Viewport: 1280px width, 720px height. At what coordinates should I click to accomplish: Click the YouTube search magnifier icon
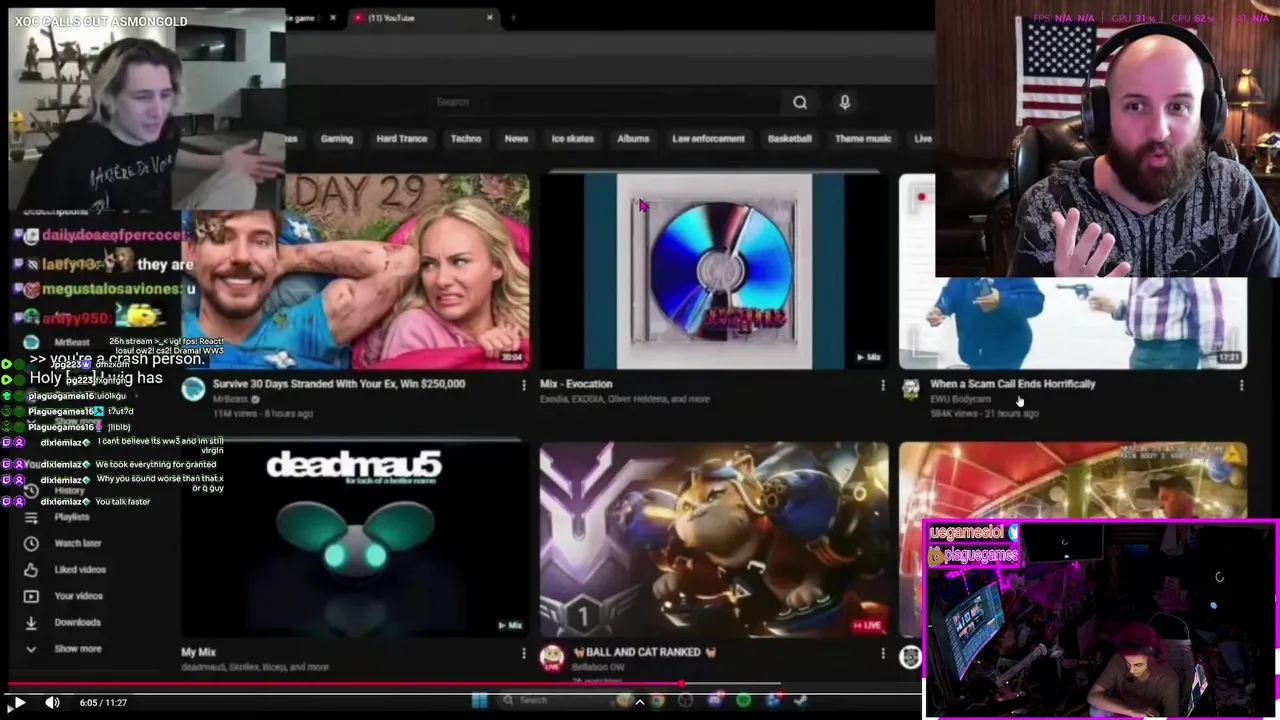coord(800,102)
